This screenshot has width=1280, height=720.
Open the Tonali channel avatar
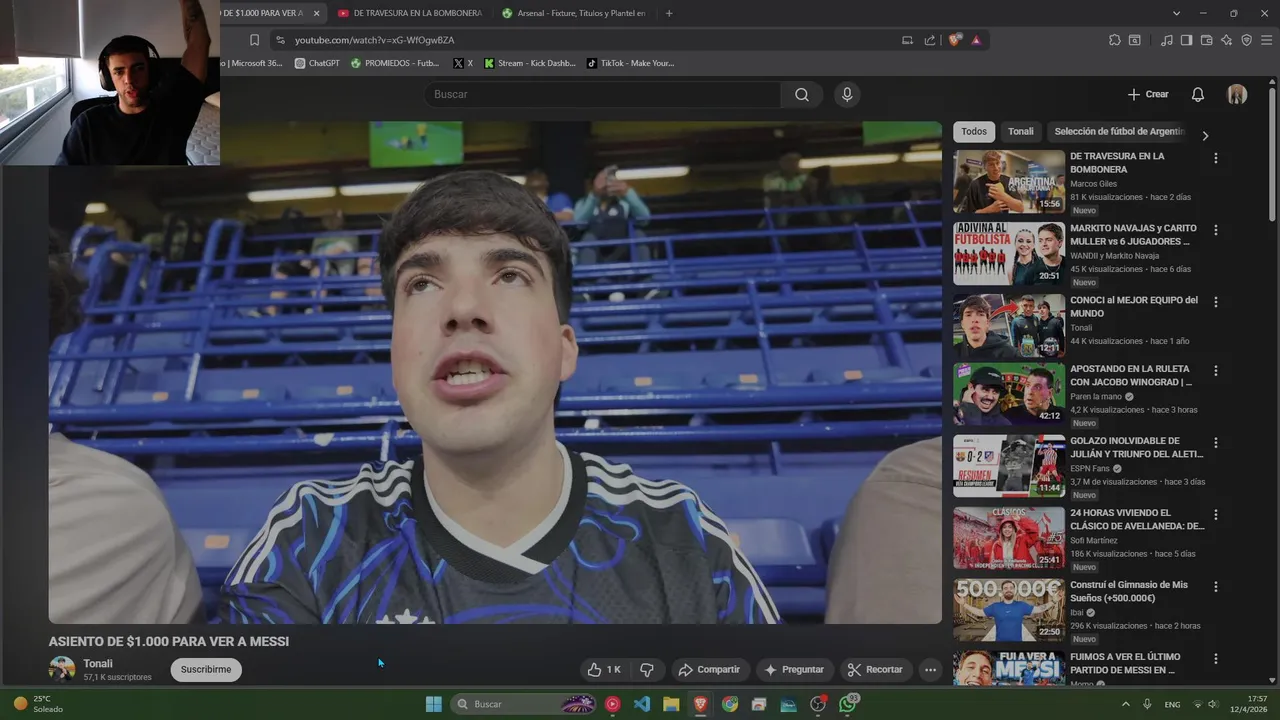(62, 669)
